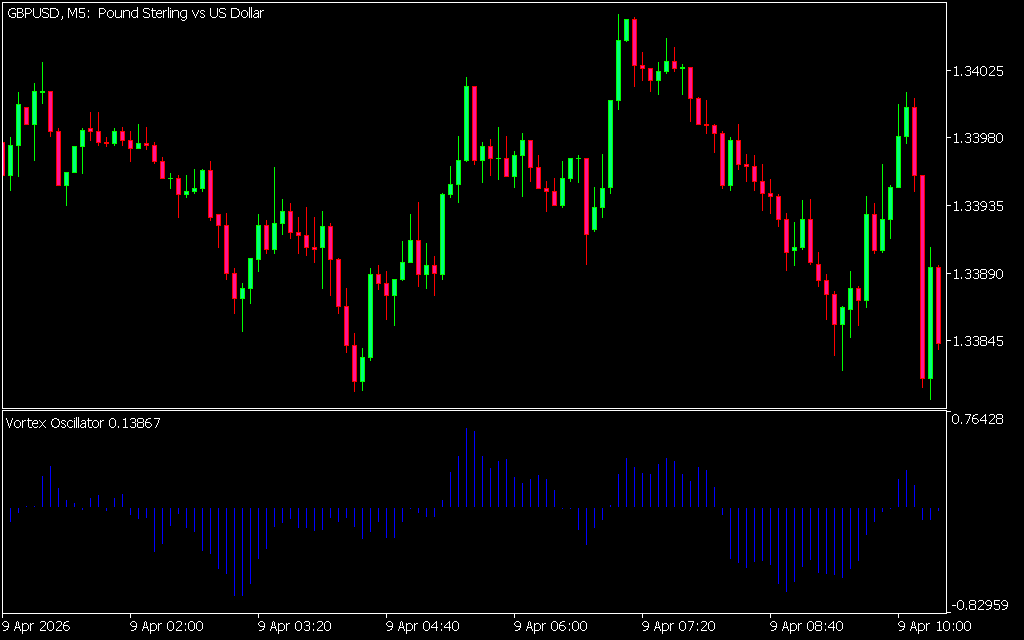1024x640 pixels.
Task: Click the 9 Apr 04:40 time label
Action: 423,627
